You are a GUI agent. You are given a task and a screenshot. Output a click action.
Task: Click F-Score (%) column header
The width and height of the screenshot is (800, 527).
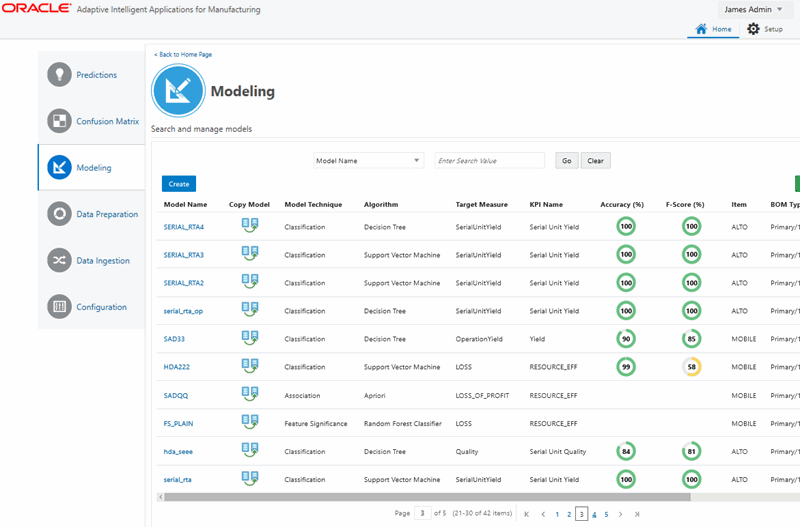tap(685, 205)
